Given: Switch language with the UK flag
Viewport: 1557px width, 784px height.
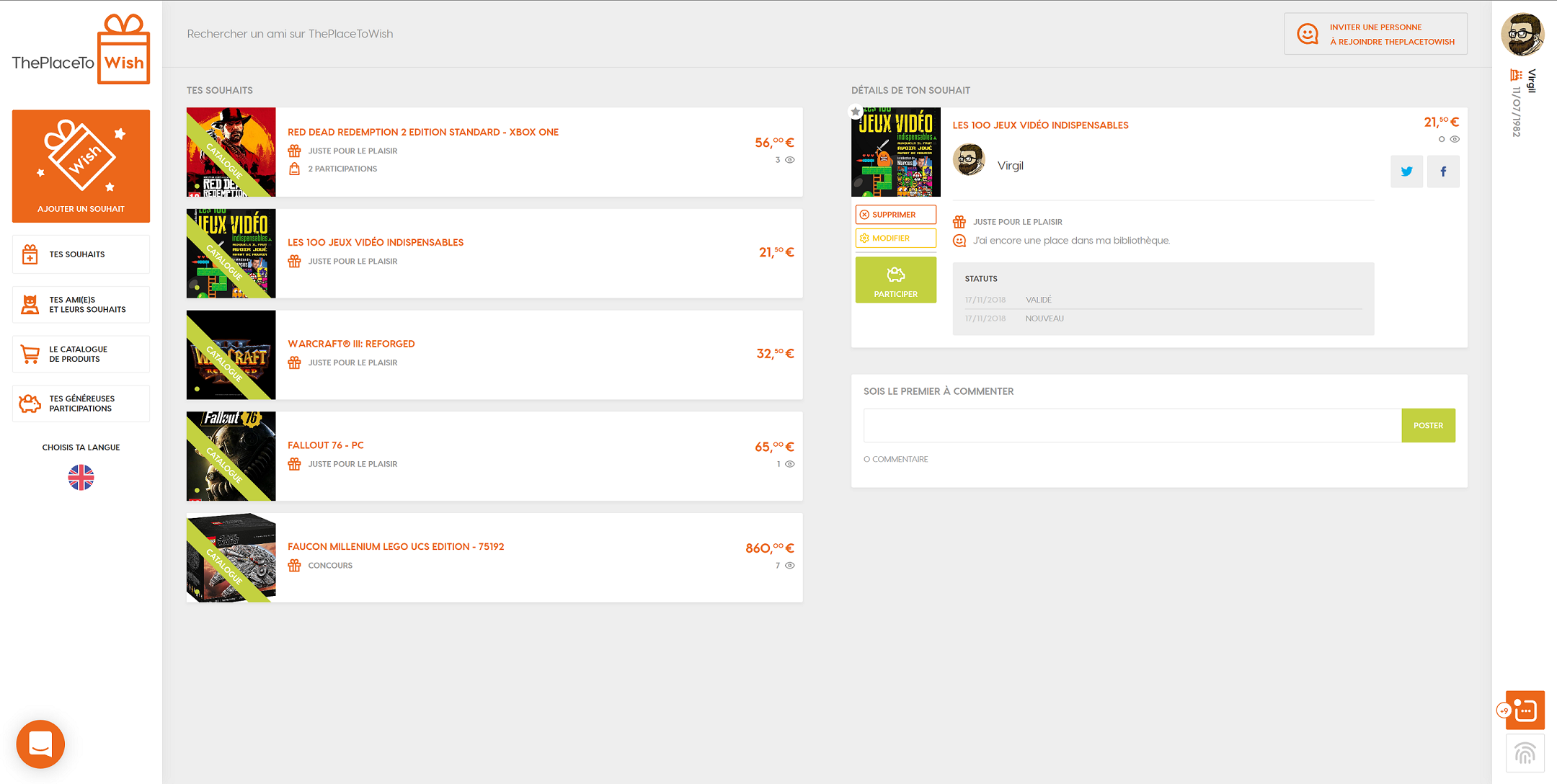Looking at the screenshot, I should [81, 477].
